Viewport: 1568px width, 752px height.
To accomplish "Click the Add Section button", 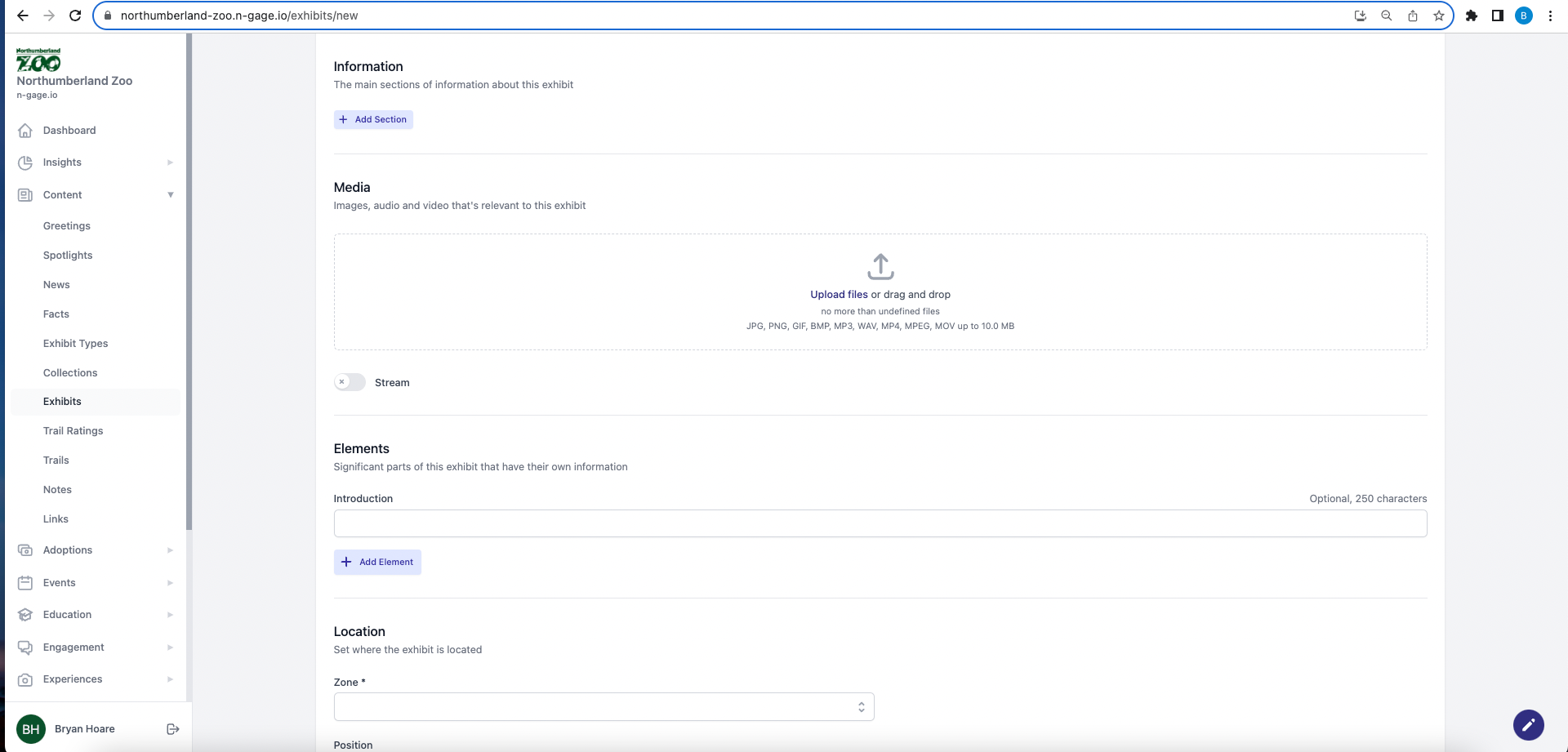I will (x=373, y=120).
